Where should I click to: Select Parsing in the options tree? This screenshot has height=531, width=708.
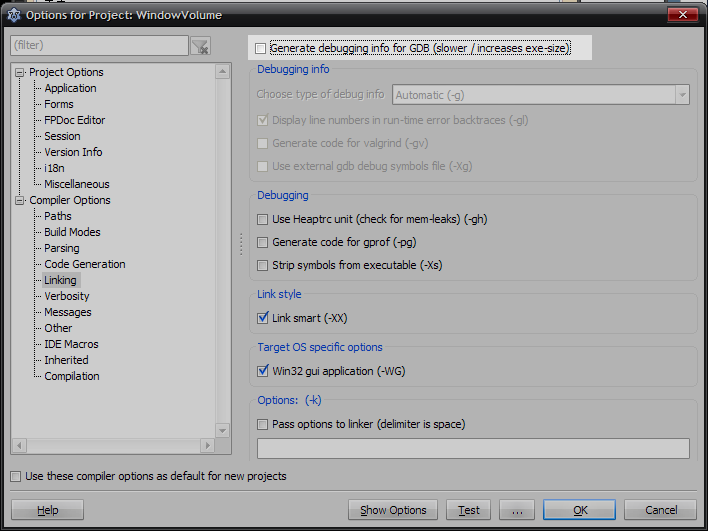point(61,248)
